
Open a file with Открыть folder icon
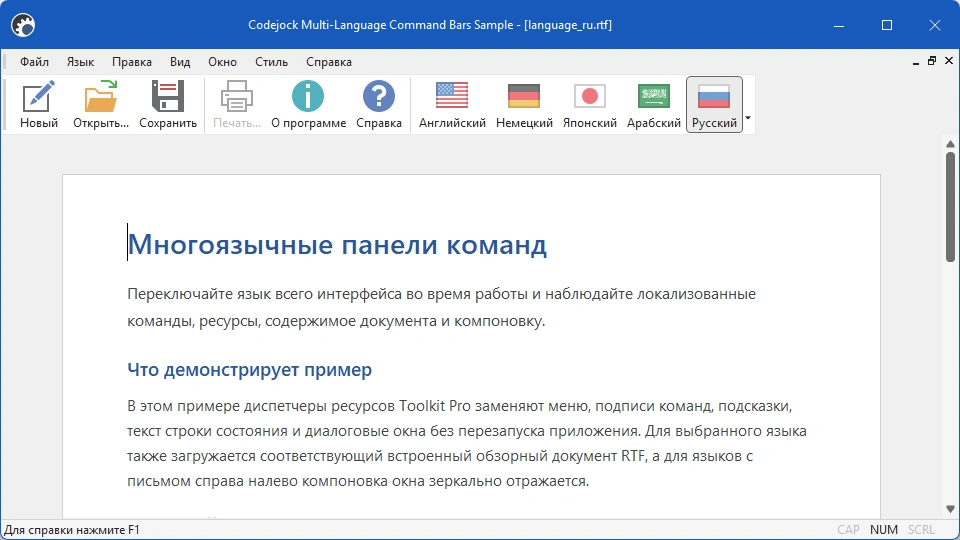pos(101,97)
